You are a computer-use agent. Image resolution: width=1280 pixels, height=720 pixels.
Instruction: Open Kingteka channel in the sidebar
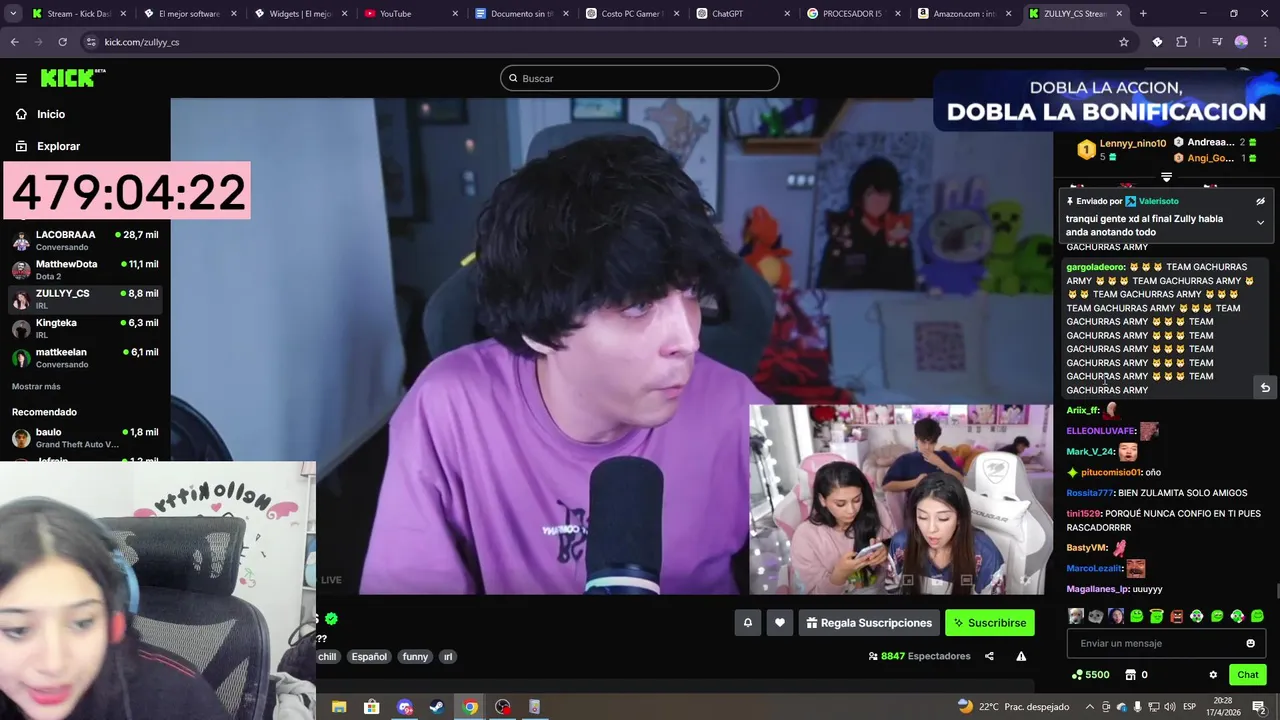pos(85,328)
